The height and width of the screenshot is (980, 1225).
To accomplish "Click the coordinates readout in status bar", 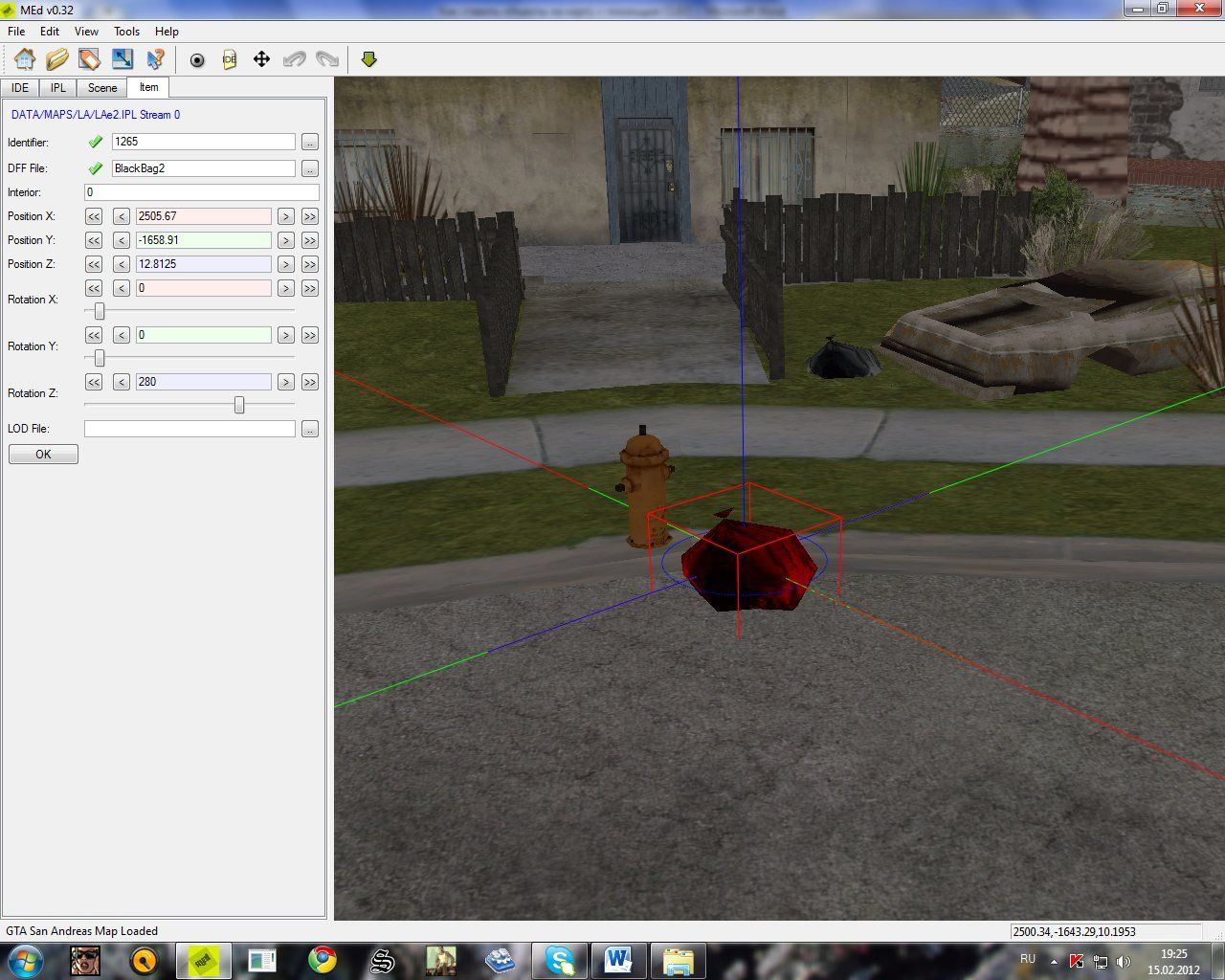I will click(x=1105, y=931).
